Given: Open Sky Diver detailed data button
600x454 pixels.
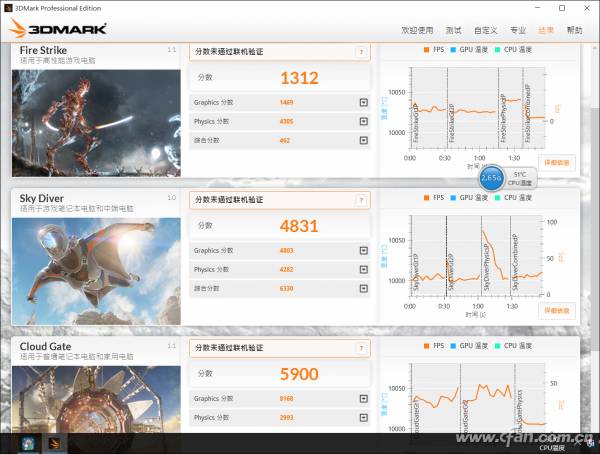Looking at the screenshot, I should [557, 310].
